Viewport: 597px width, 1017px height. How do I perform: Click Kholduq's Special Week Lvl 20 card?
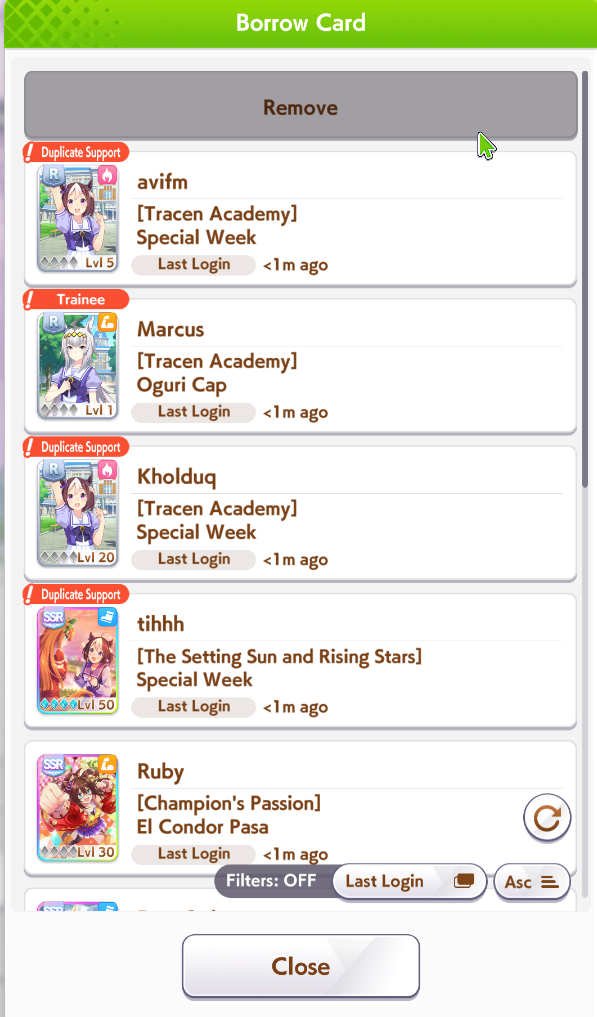tap(78, 512)
